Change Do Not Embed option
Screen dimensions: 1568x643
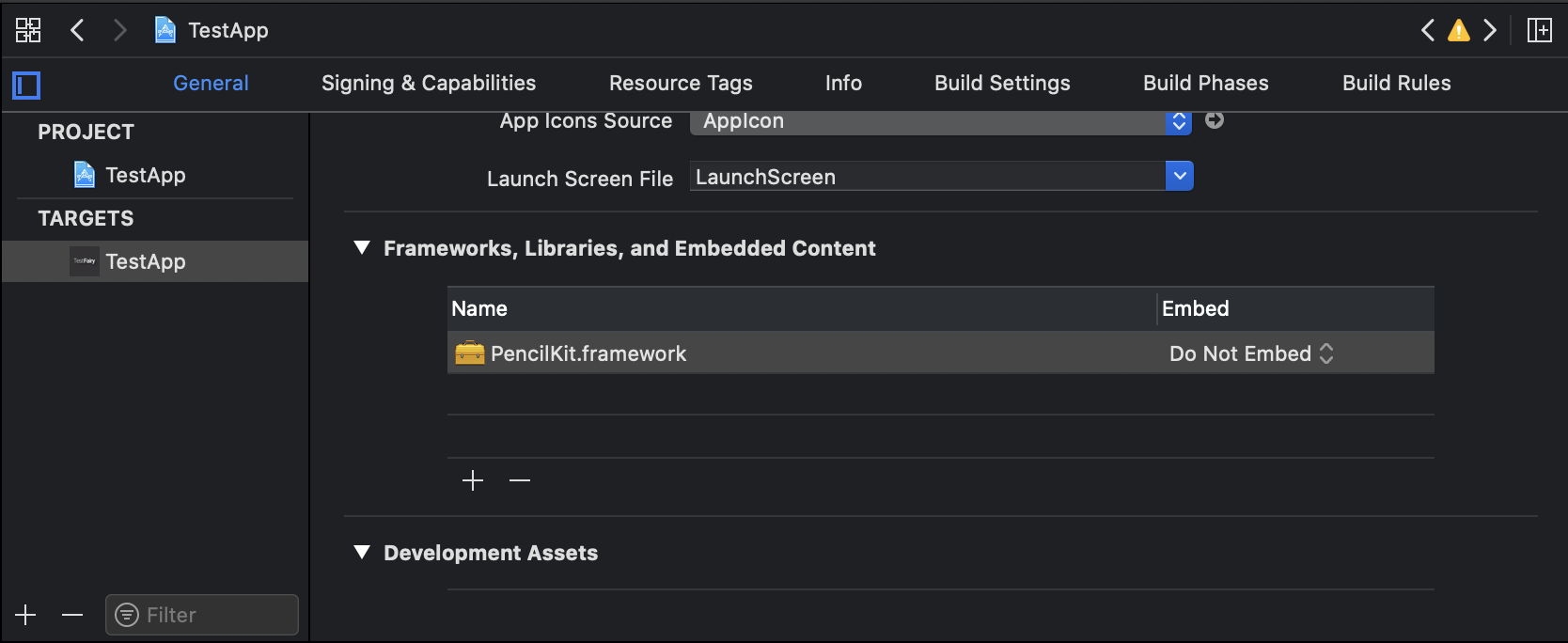tap(1250, 353)
